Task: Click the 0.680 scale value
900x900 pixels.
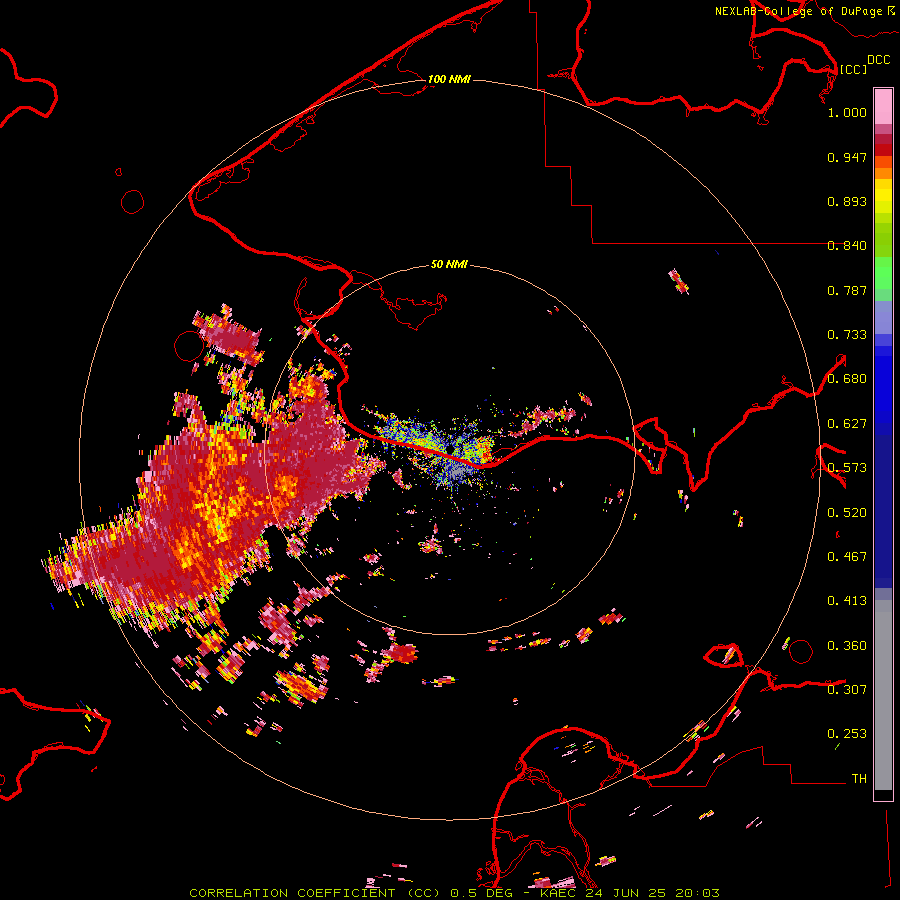Action: (x=847, y=379)
